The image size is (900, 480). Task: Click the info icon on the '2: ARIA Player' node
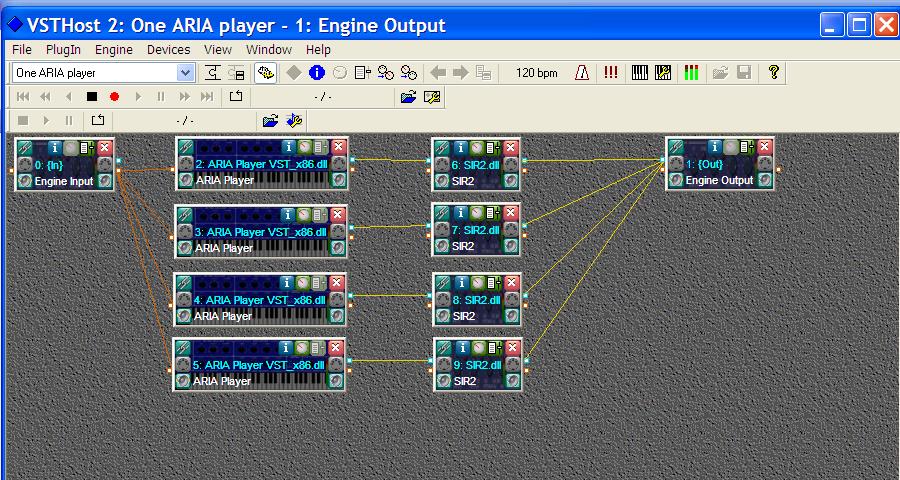point(289,148)
